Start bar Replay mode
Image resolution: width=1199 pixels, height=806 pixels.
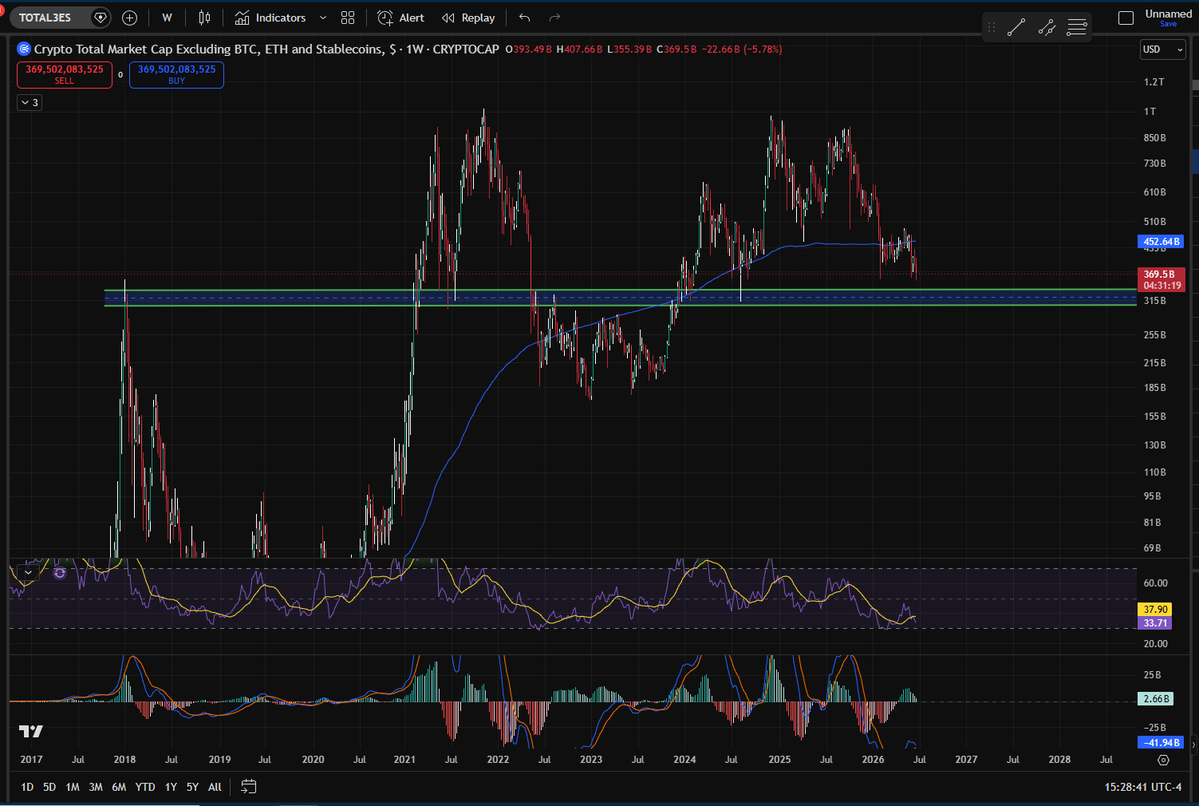tap(468, 18)
